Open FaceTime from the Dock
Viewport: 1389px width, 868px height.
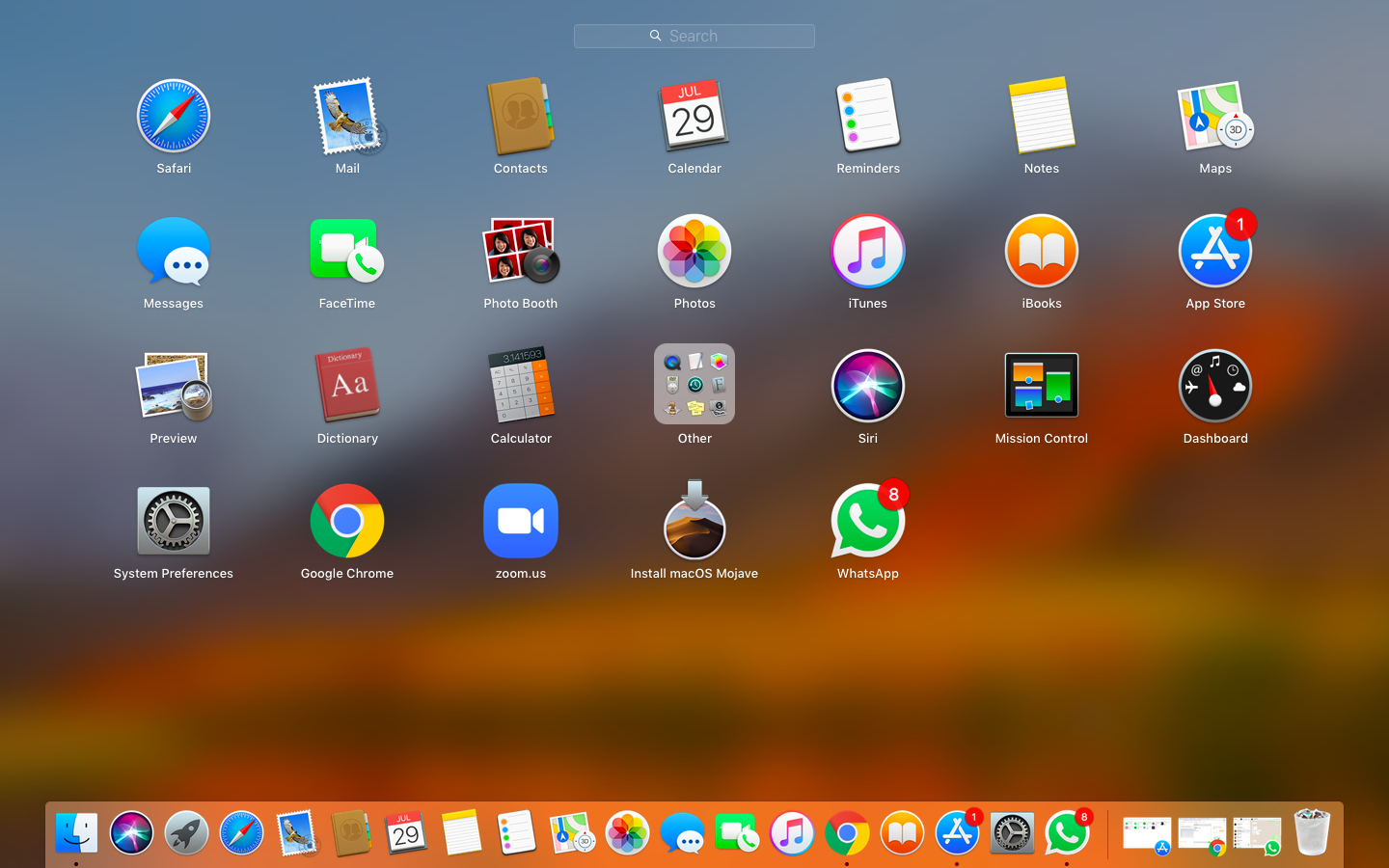737,832
